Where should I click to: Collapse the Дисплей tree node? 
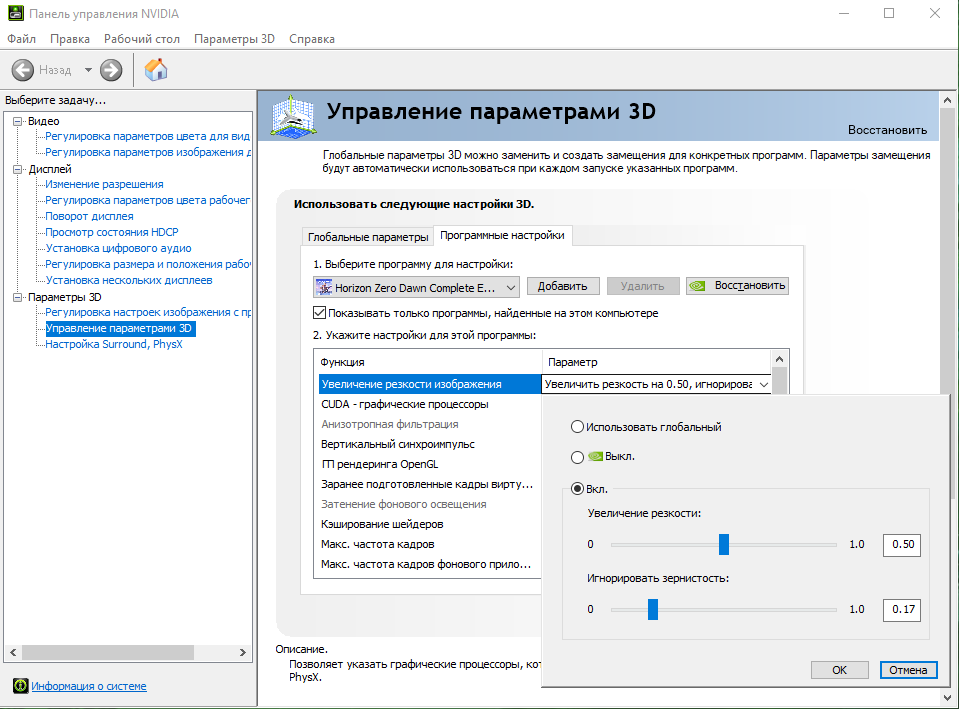tap(18, 169)
